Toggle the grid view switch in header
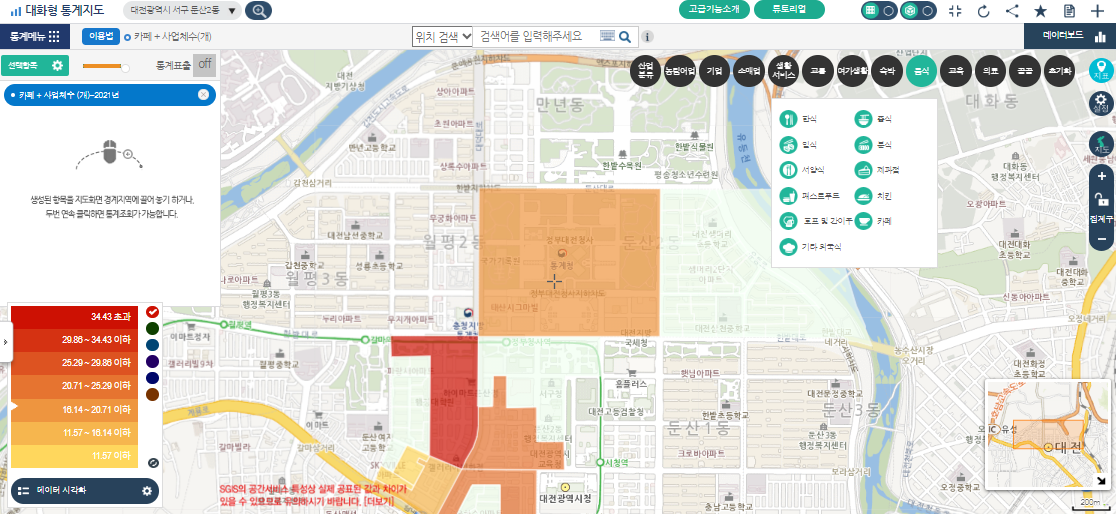The height and width of the screenshot is (514, 1116). pyautogui.click(x=879, y=11)
